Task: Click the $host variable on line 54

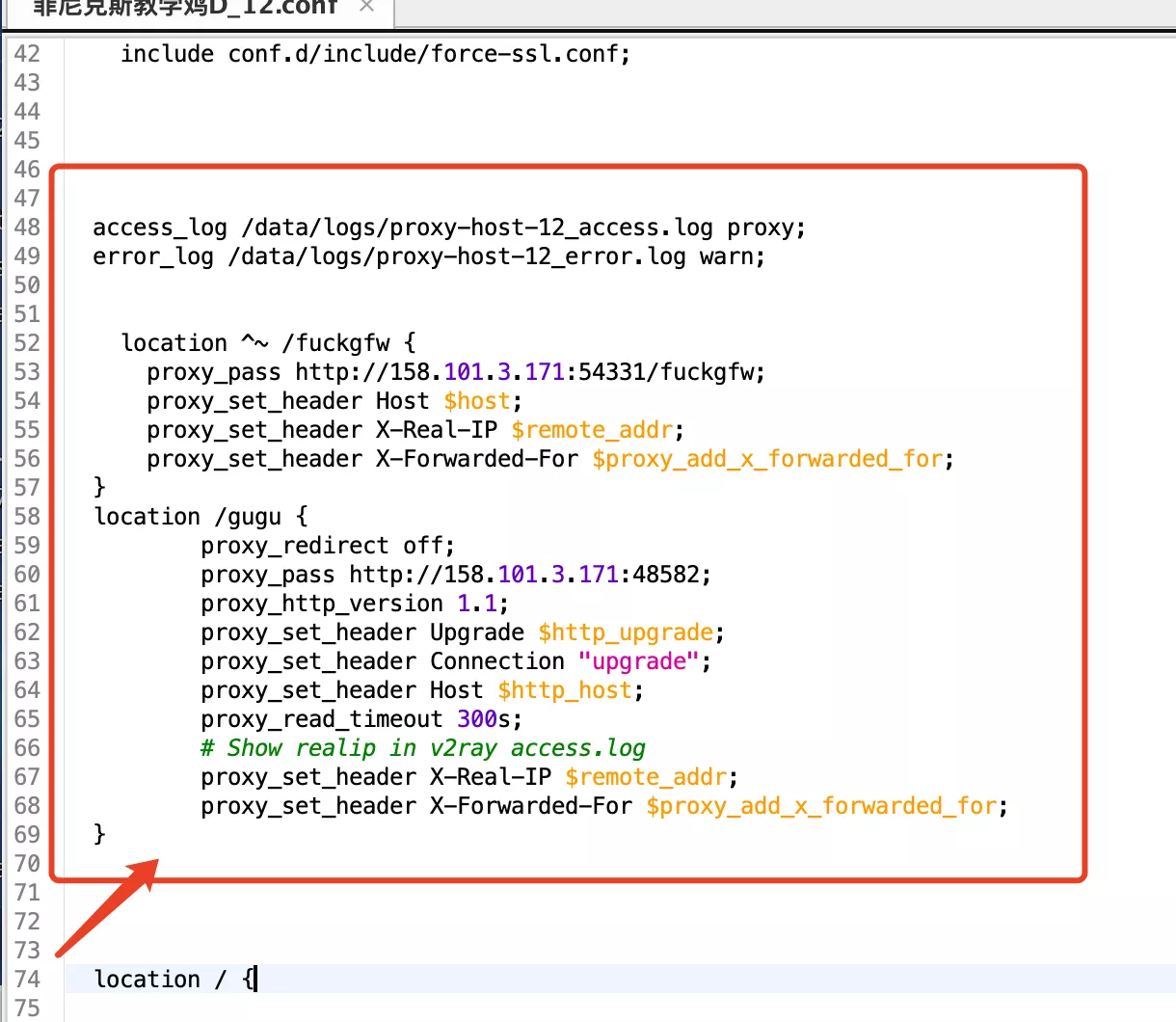Action: coord(477,401)
